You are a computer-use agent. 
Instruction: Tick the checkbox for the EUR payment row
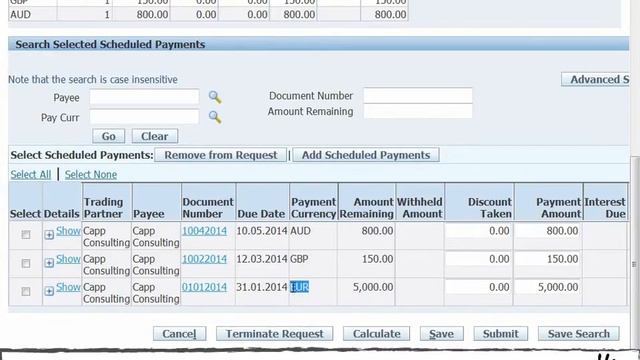26,291
